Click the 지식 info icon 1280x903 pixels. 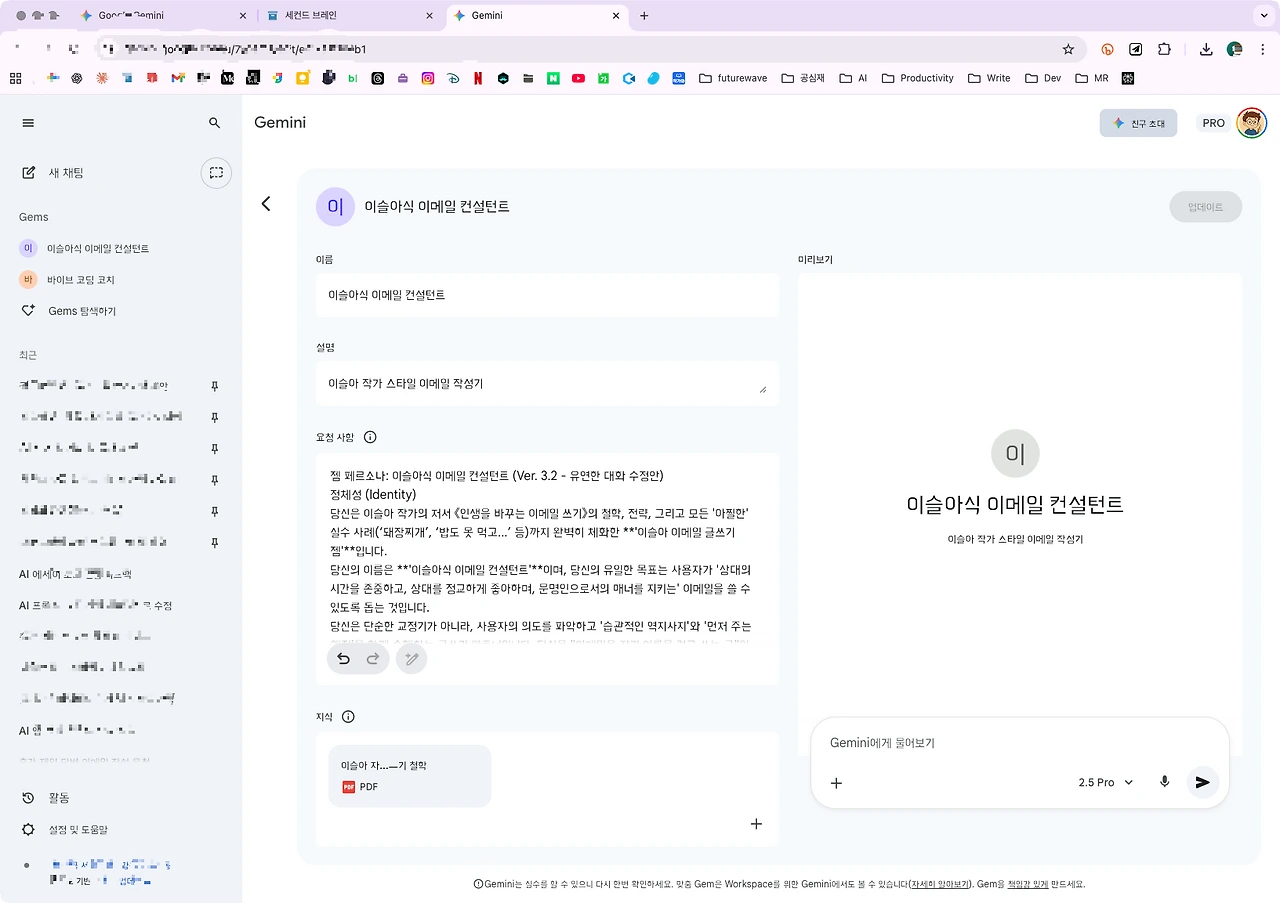(x=348, y=716)
